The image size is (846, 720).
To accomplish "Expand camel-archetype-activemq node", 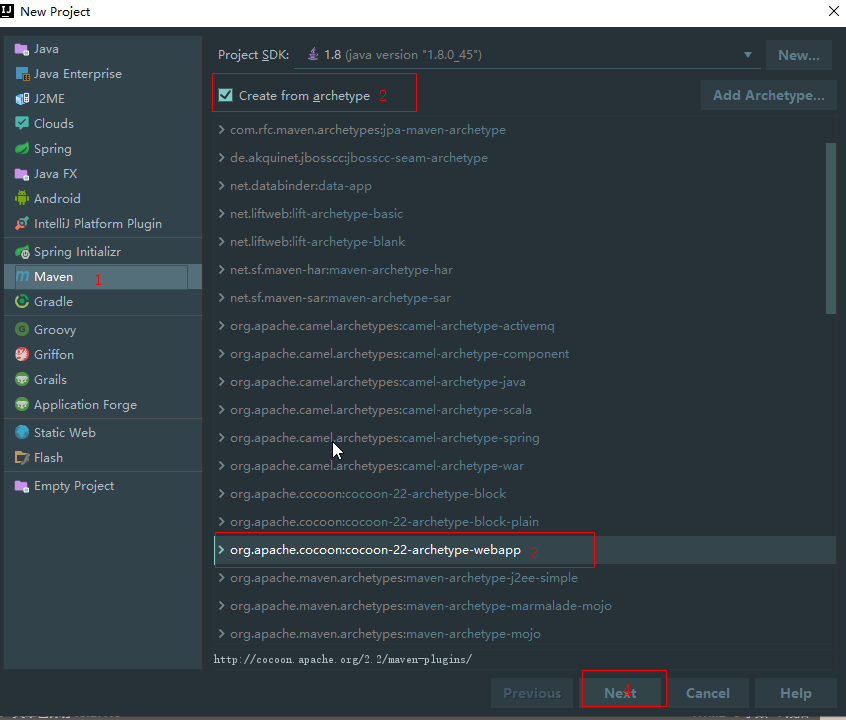I will click(221, 326).
